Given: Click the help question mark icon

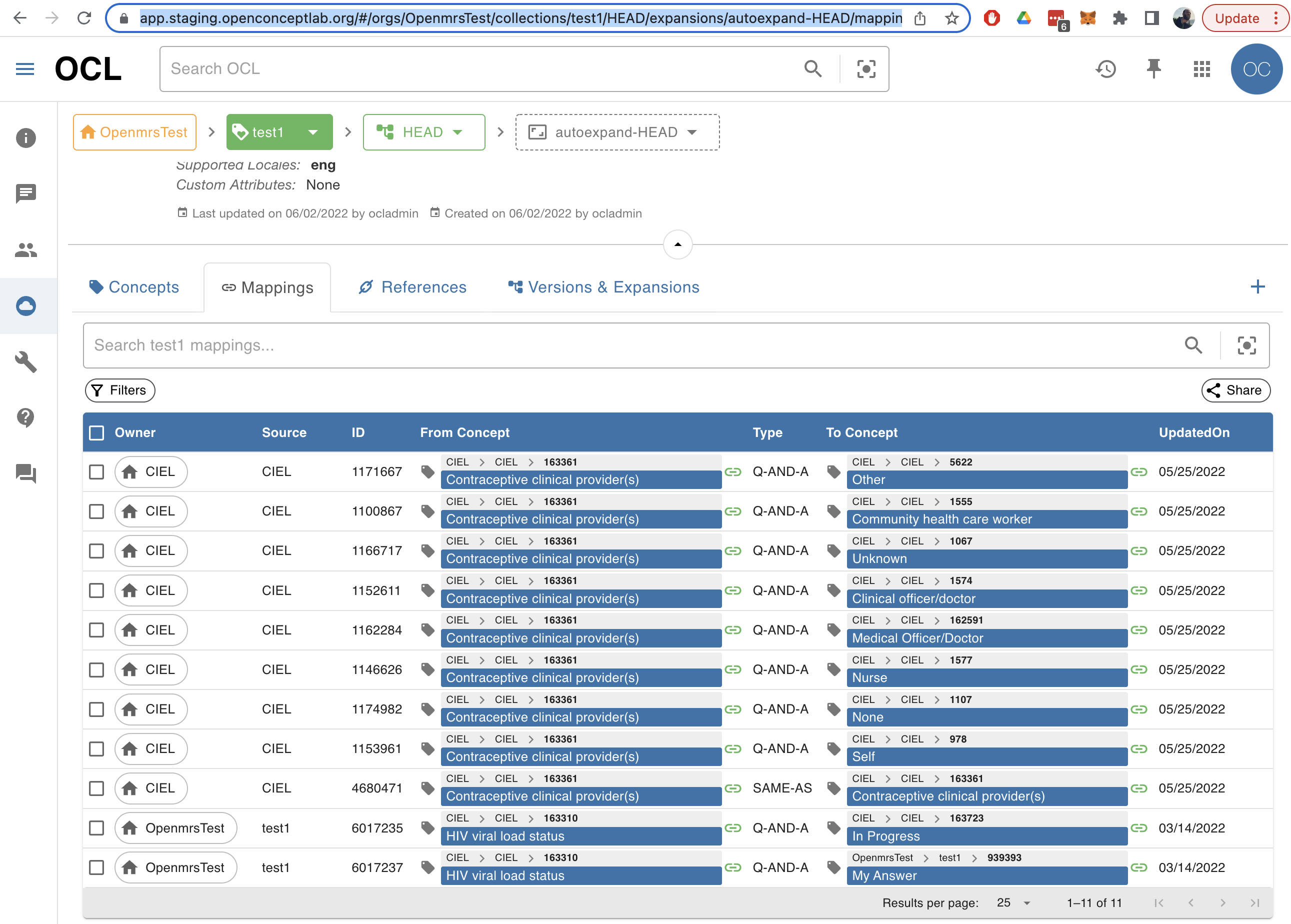Looking at the screenshot, I should (26, 418).
